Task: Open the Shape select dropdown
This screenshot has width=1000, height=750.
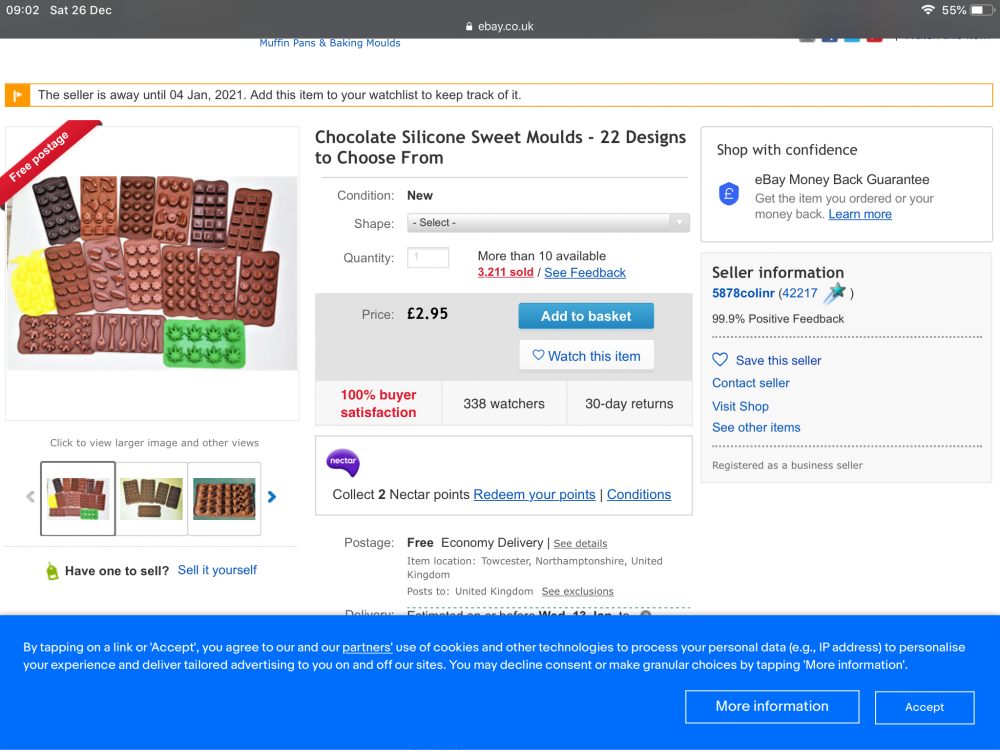Action: pos(548,223)
